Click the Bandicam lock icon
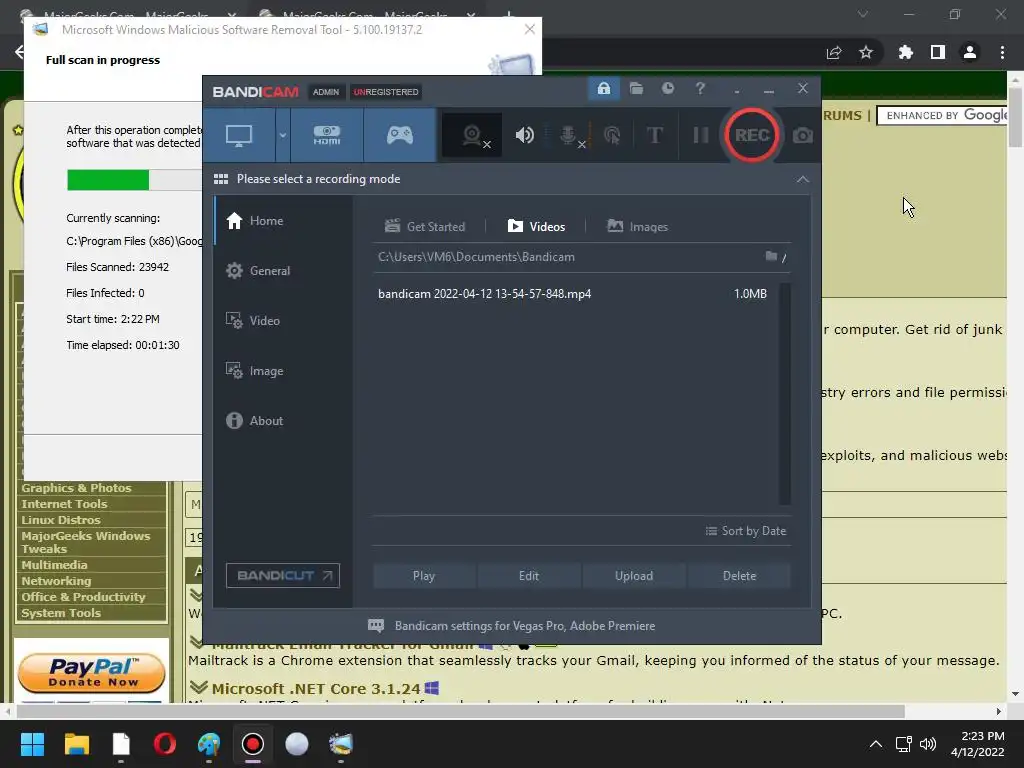Screen dimensions: 1024x768 [x=603, y=88]
